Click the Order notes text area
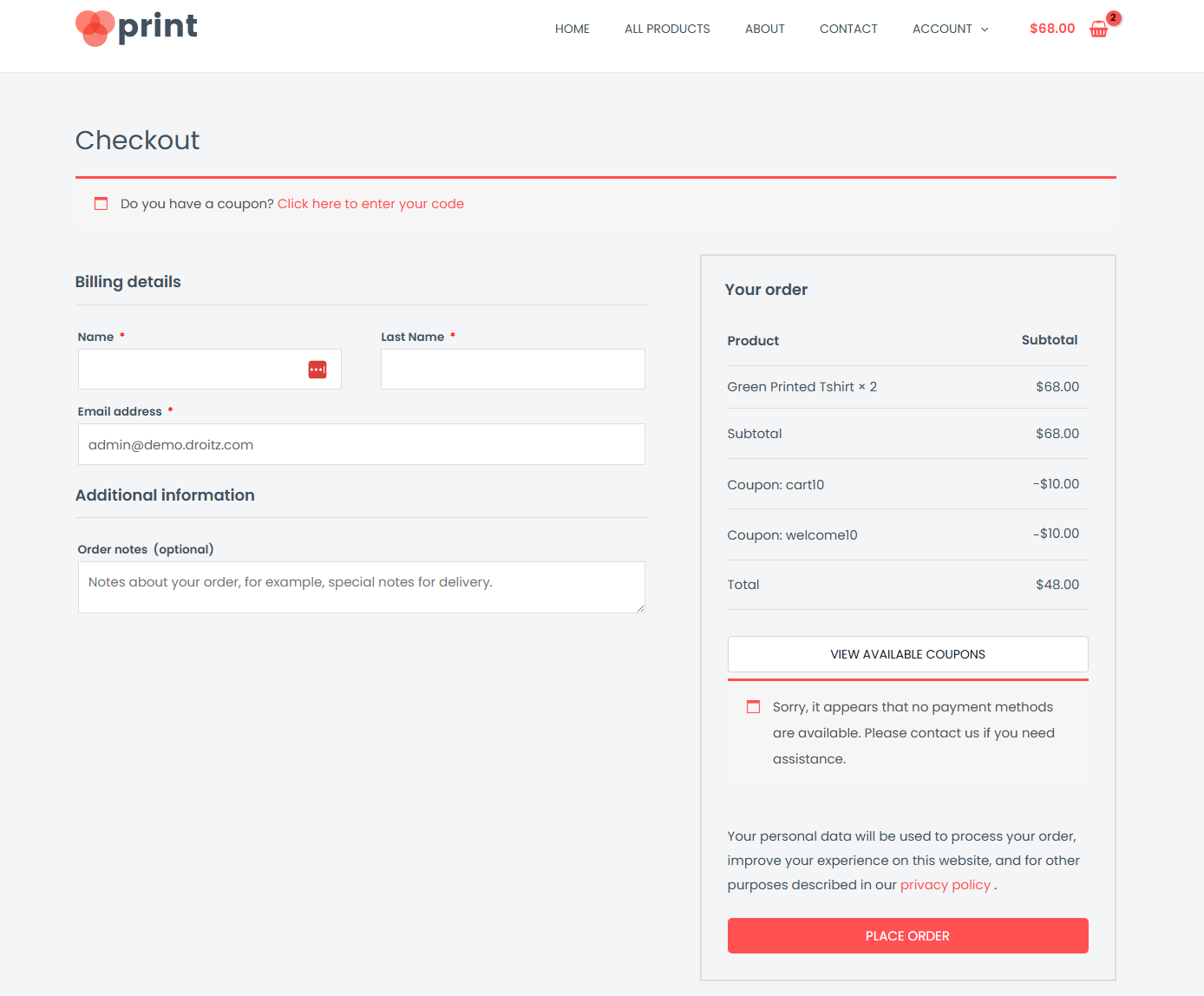 coord(361,587)
